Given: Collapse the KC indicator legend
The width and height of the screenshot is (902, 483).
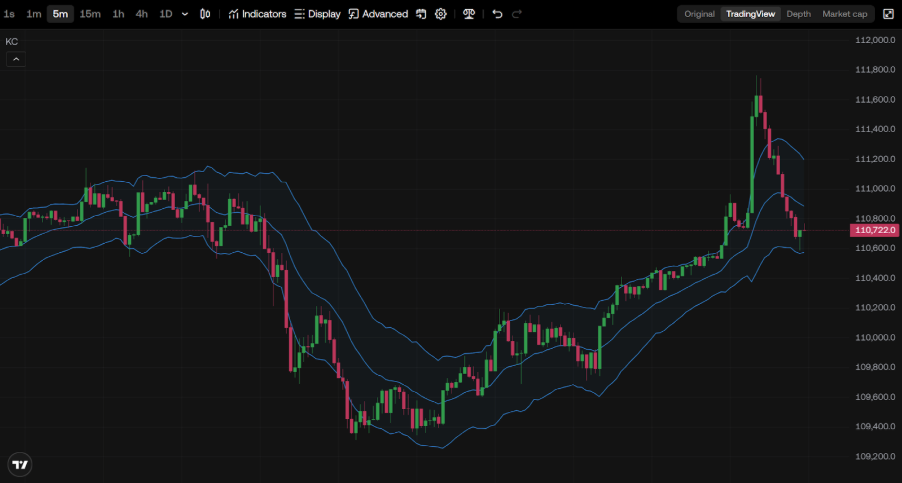Looking at the screenshot, I should point(15,60).
